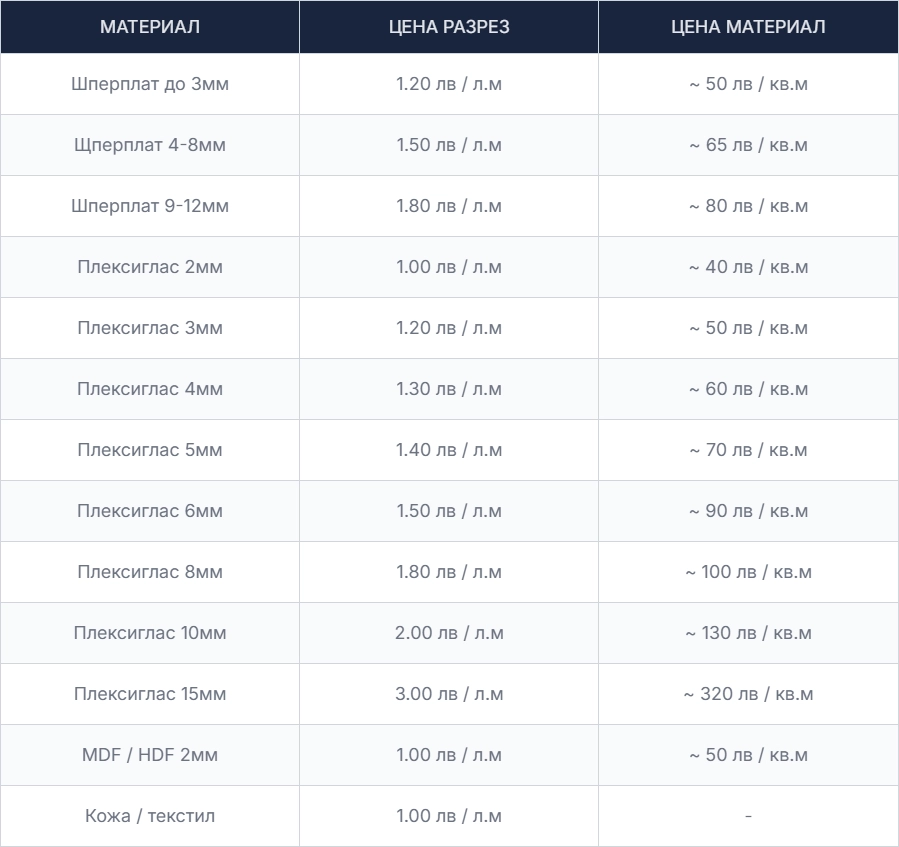Click the Плексиглас 3мм row label
The height and width of the screenshot is (847, 899).
[x=150, y=328]
